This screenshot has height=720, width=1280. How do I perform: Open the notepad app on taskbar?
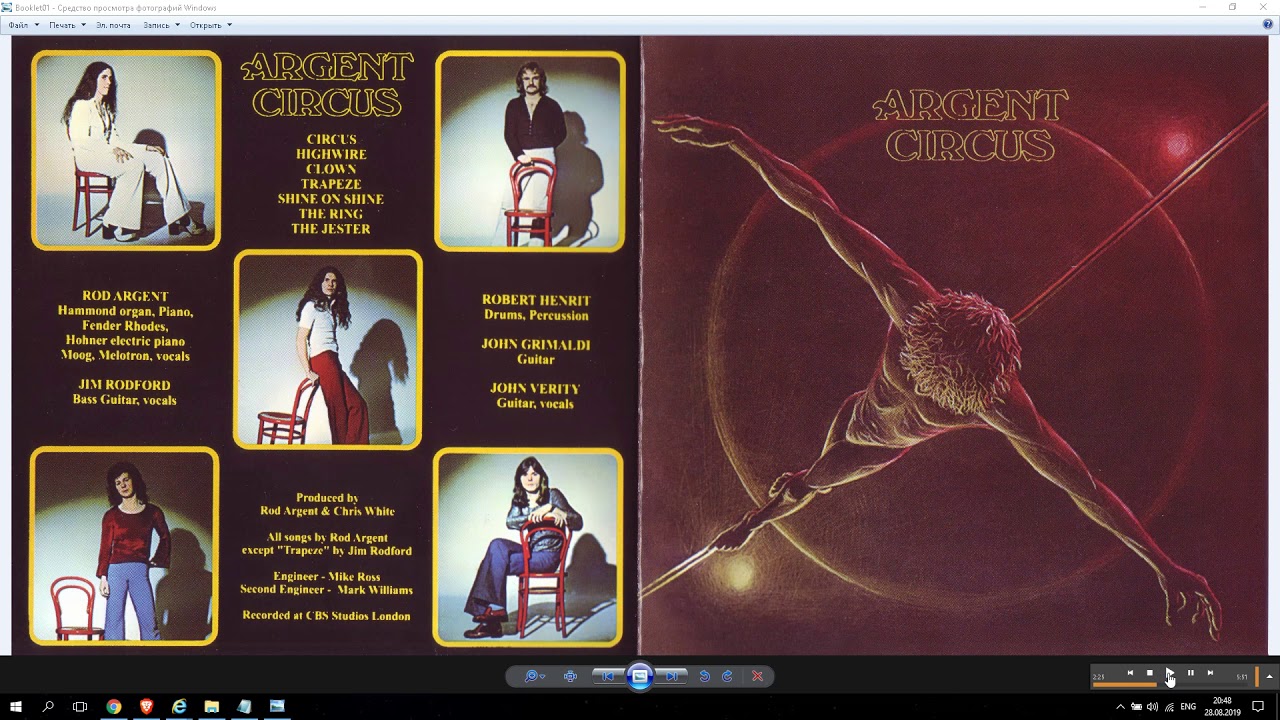click(x=244, y=706)
